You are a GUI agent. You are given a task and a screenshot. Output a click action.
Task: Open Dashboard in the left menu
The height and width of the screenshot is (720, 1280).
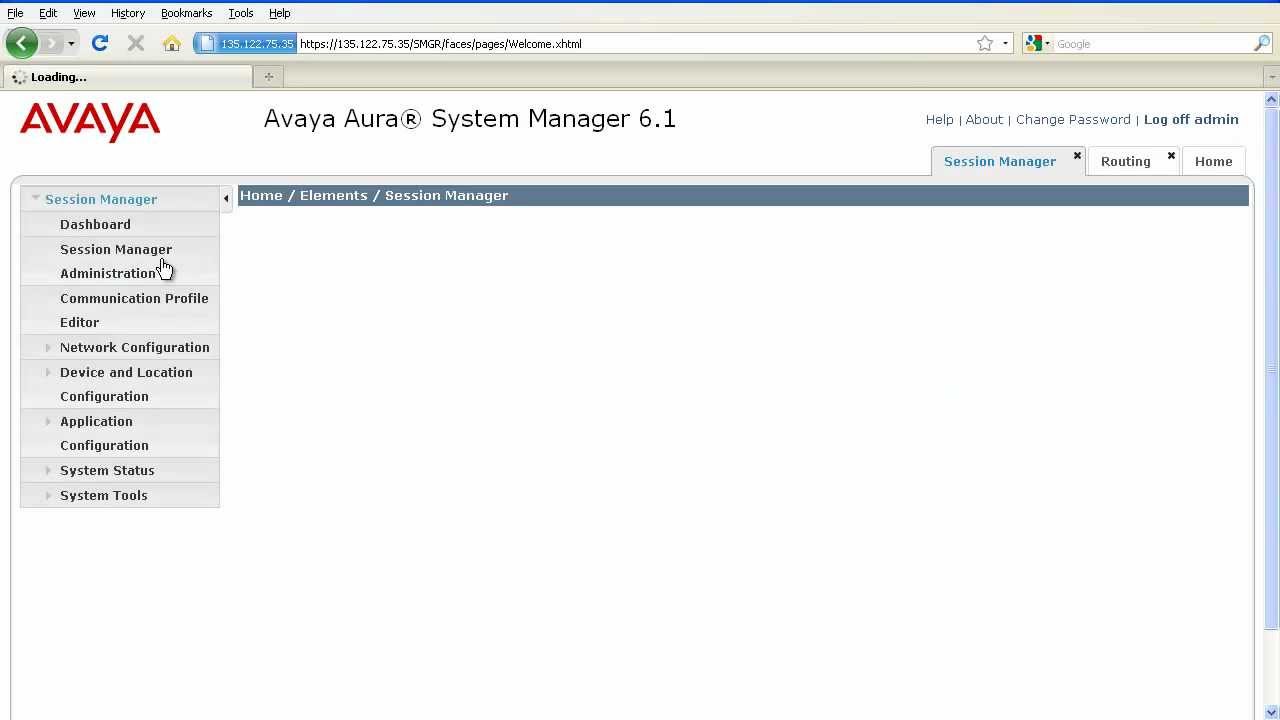point(95,224)
